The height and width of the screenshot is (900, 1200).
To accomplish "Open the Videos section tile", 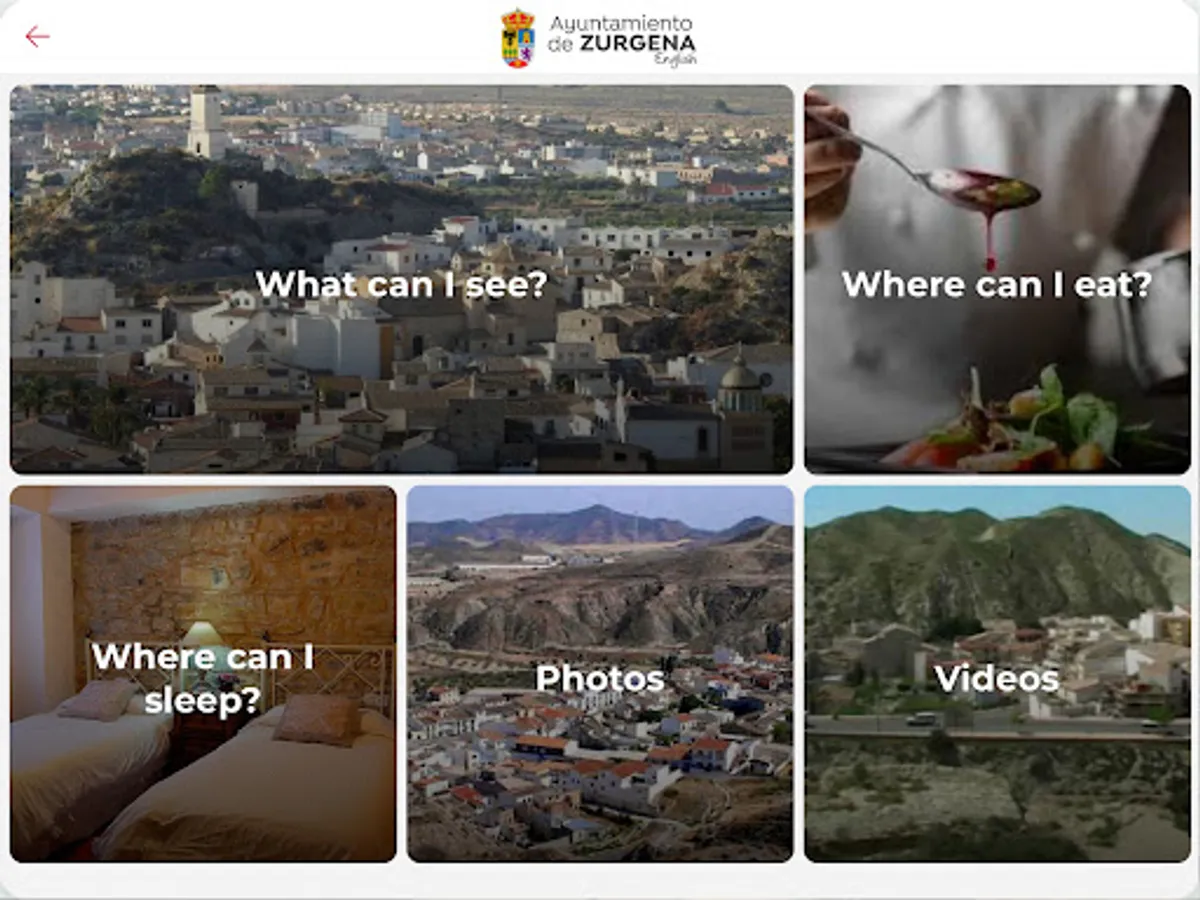I will (997, 674).
